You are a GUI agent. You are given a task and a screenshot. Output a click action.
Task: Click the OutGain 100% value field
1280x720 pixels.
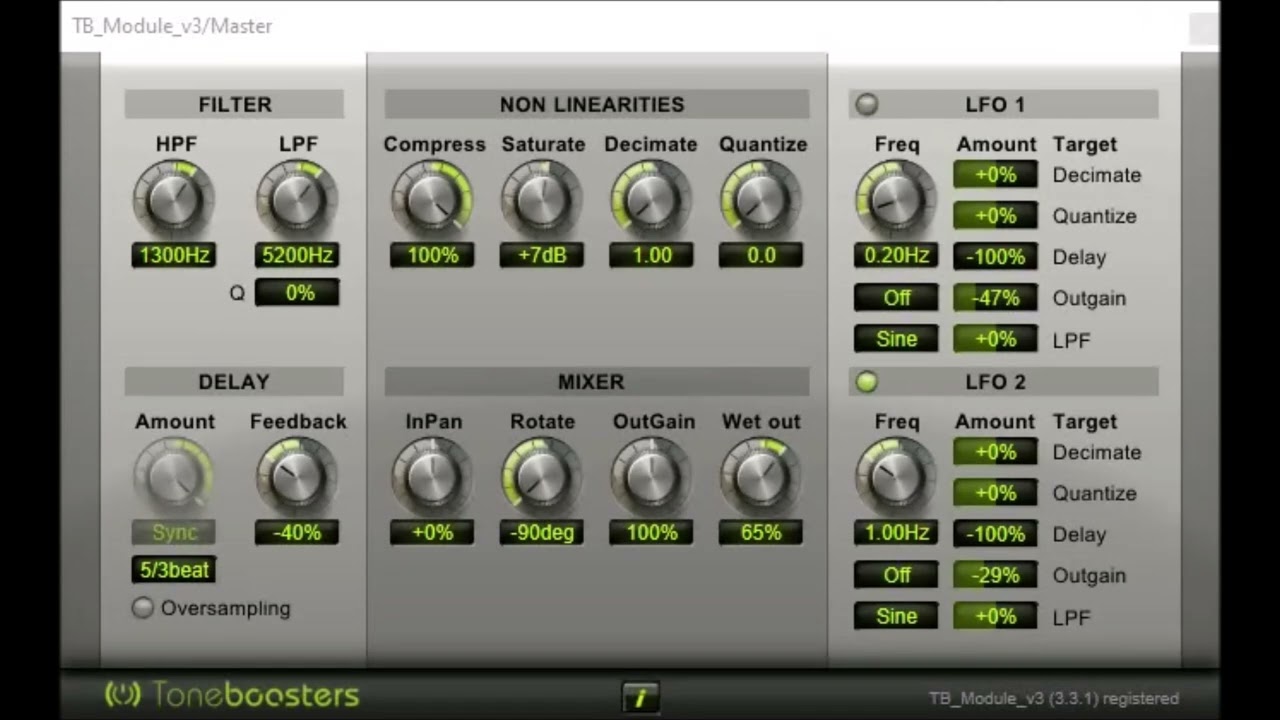tap(651, 532)
